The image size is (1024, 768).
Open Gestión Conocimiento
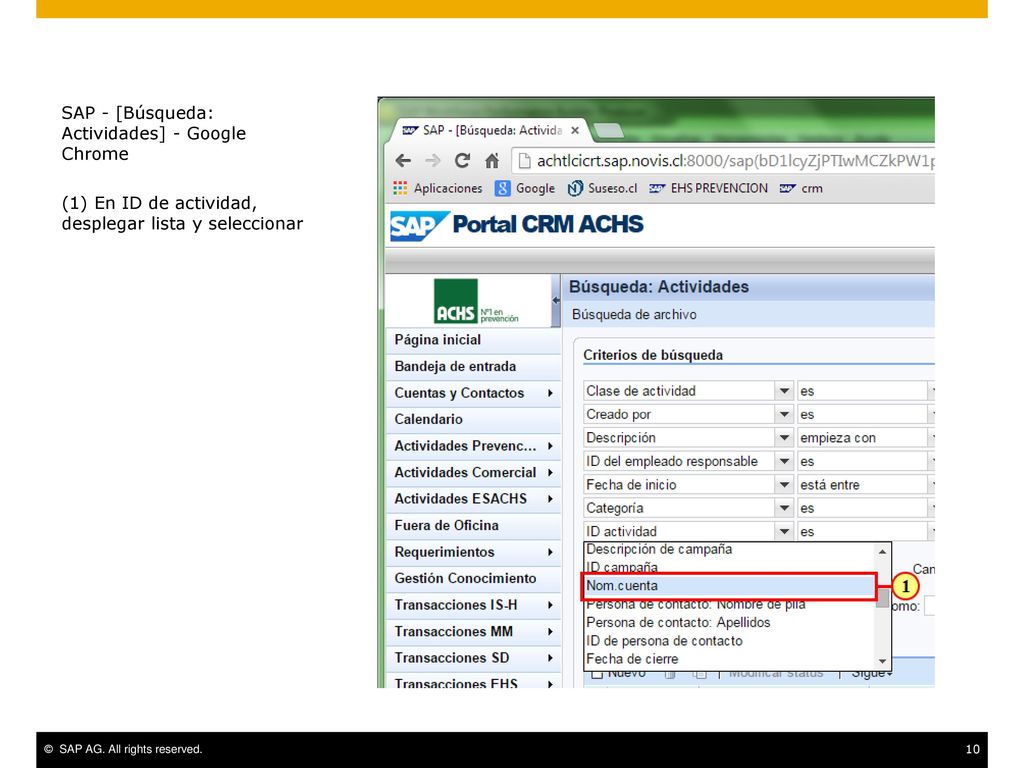coord(473,578)
